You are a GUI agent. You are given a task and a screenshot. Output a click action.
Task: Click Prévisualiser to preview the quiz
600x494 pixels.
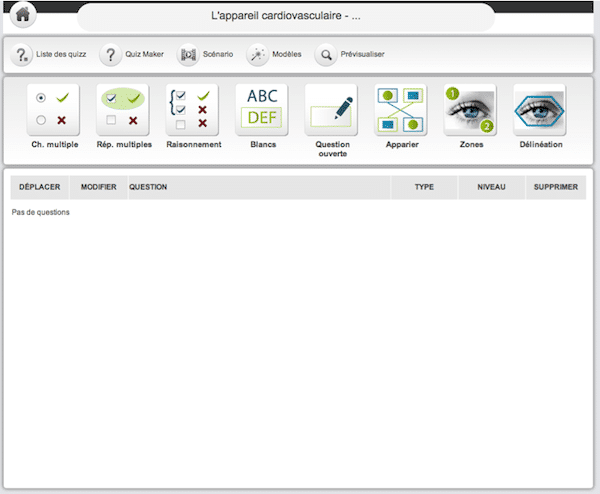click(x=350, y=54)
